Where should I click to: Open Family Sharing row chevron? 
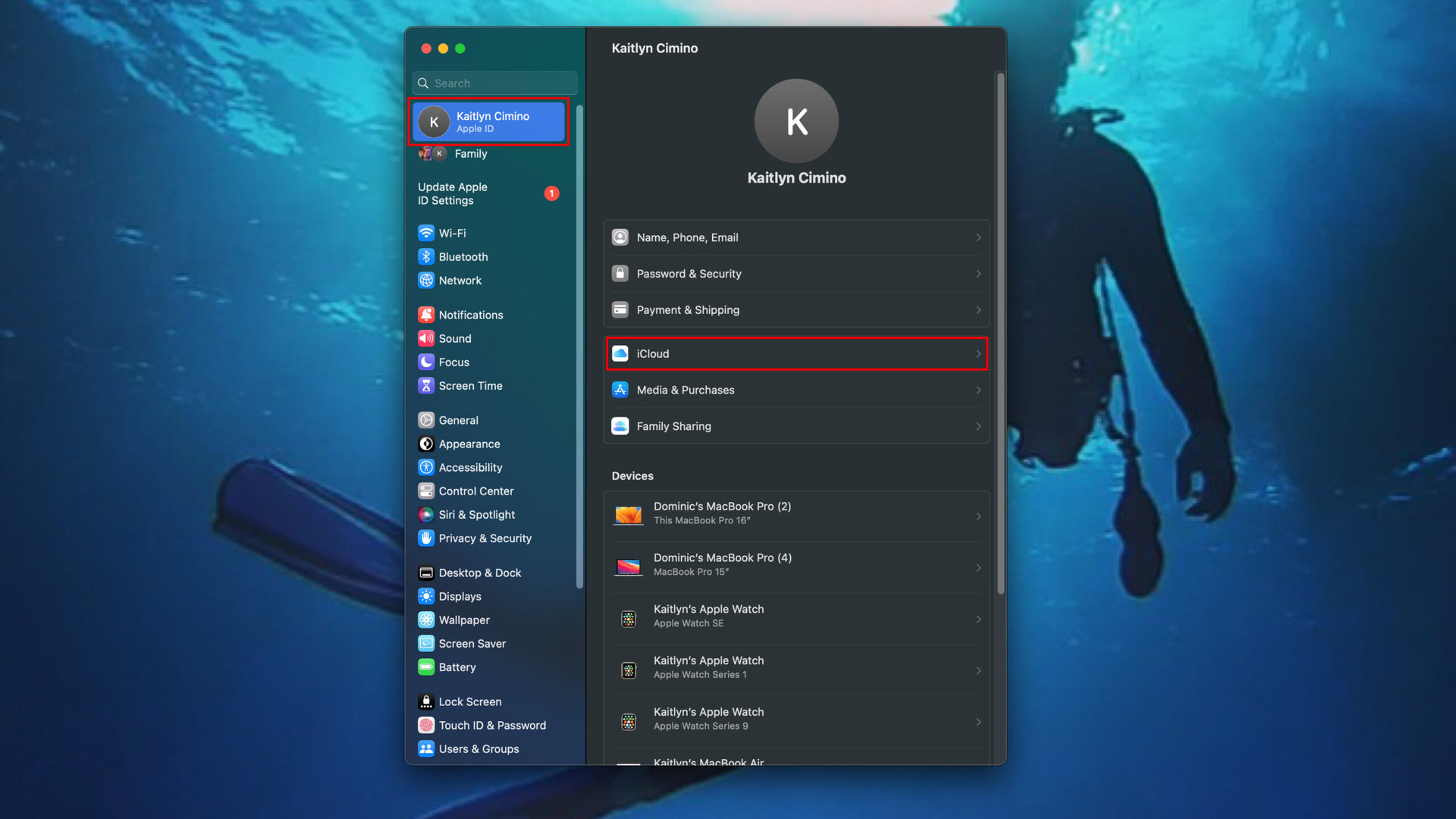[978, 426]
